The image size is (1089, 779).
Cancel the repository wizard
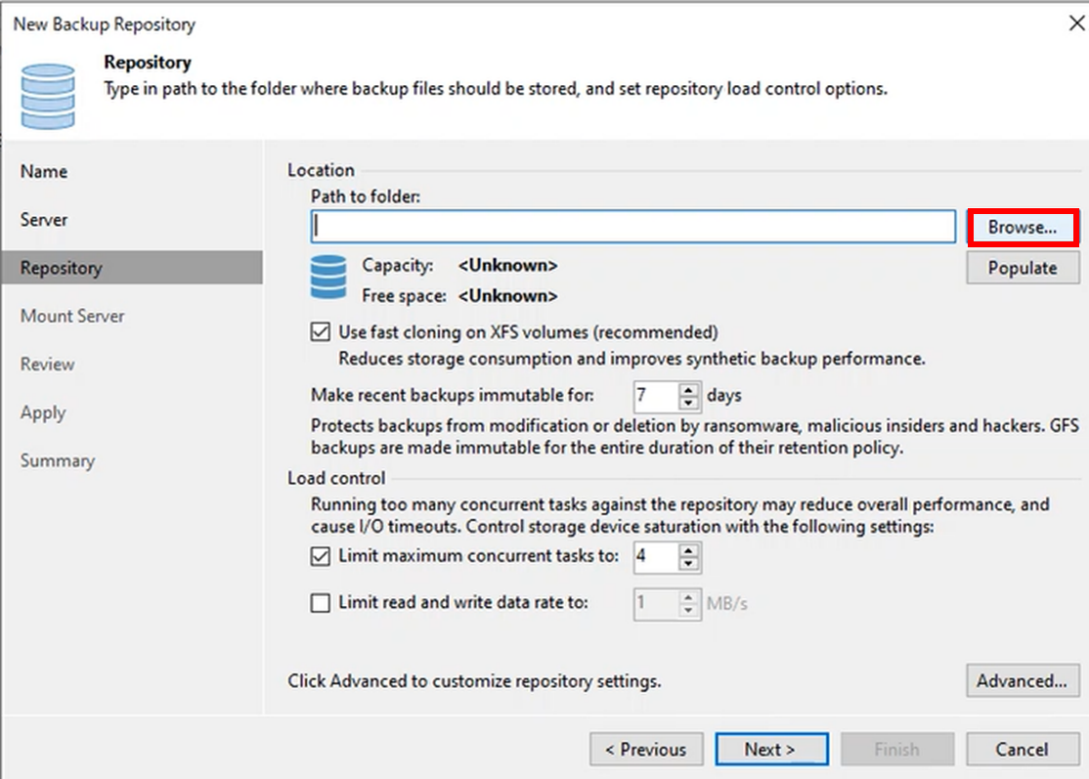[1022, 749]
